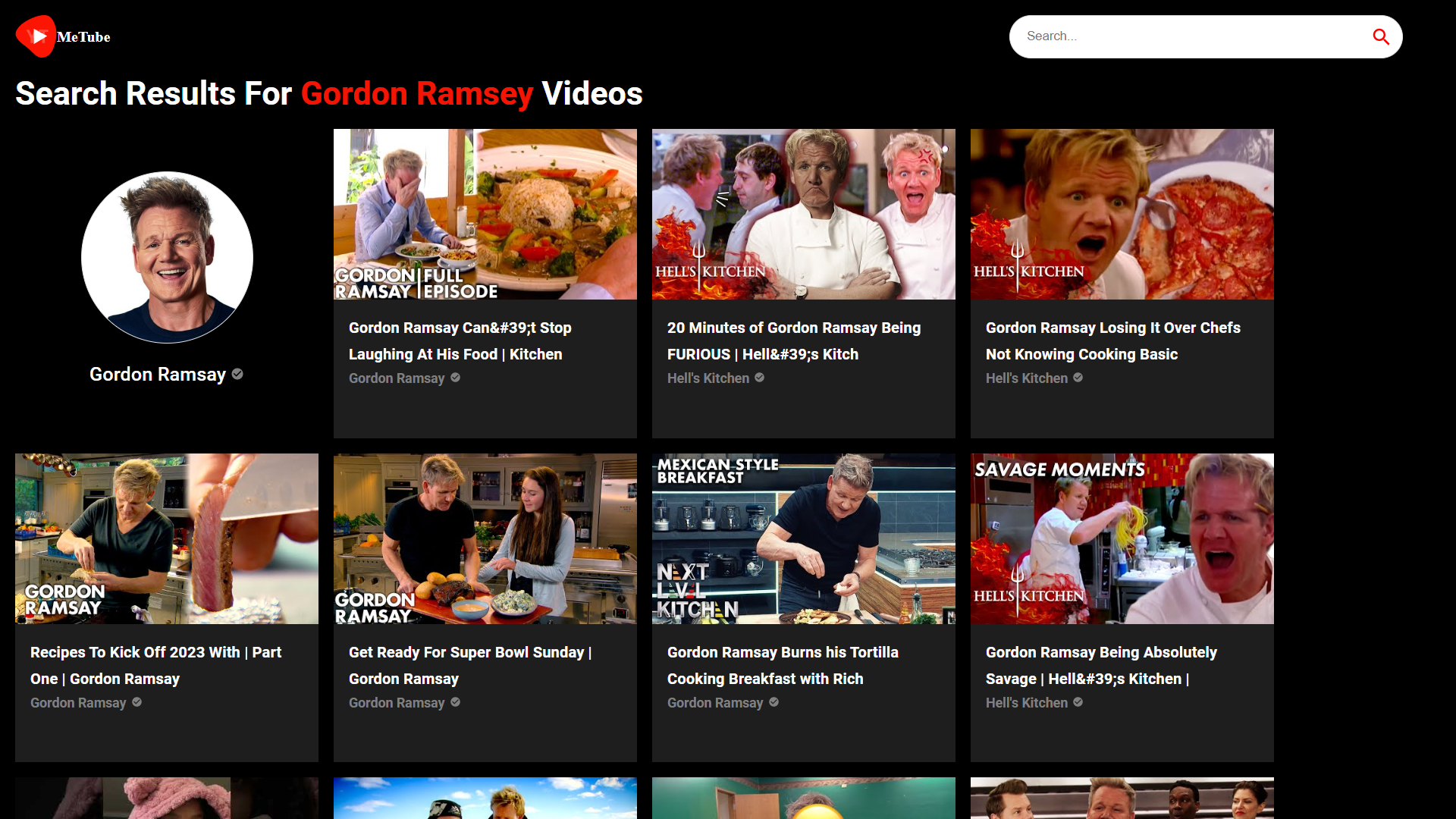The width and height of the screenshot is (1456, 819).
Task: Click the search magnifier icon
Action: 1382,36
